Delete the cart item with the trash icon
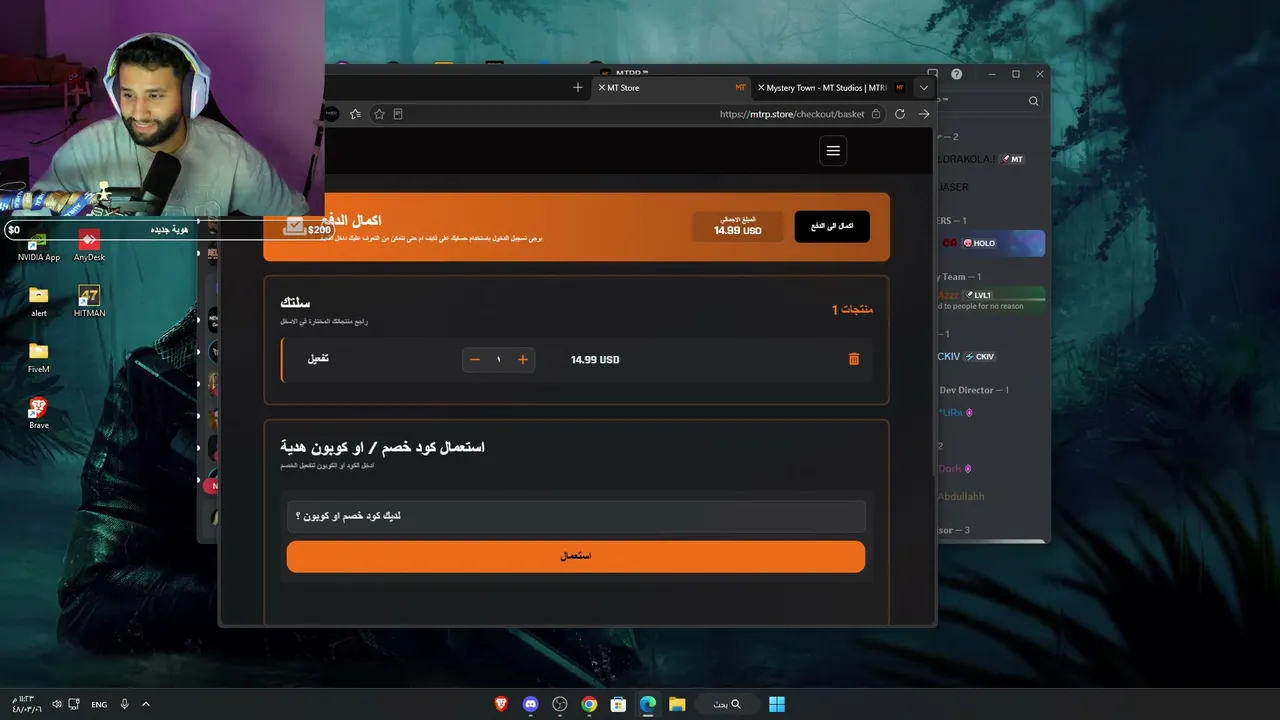 854,359
